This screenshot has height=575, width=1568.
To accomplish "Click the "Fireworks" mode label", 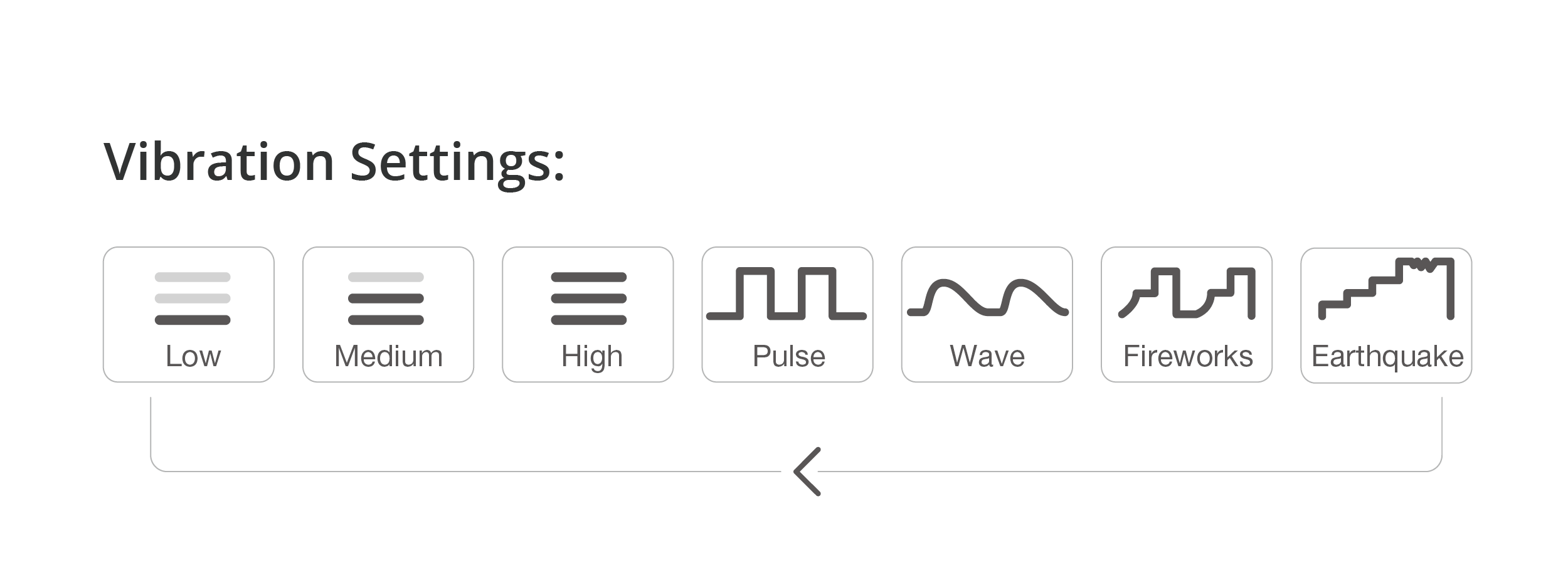I will (1188, 356).
